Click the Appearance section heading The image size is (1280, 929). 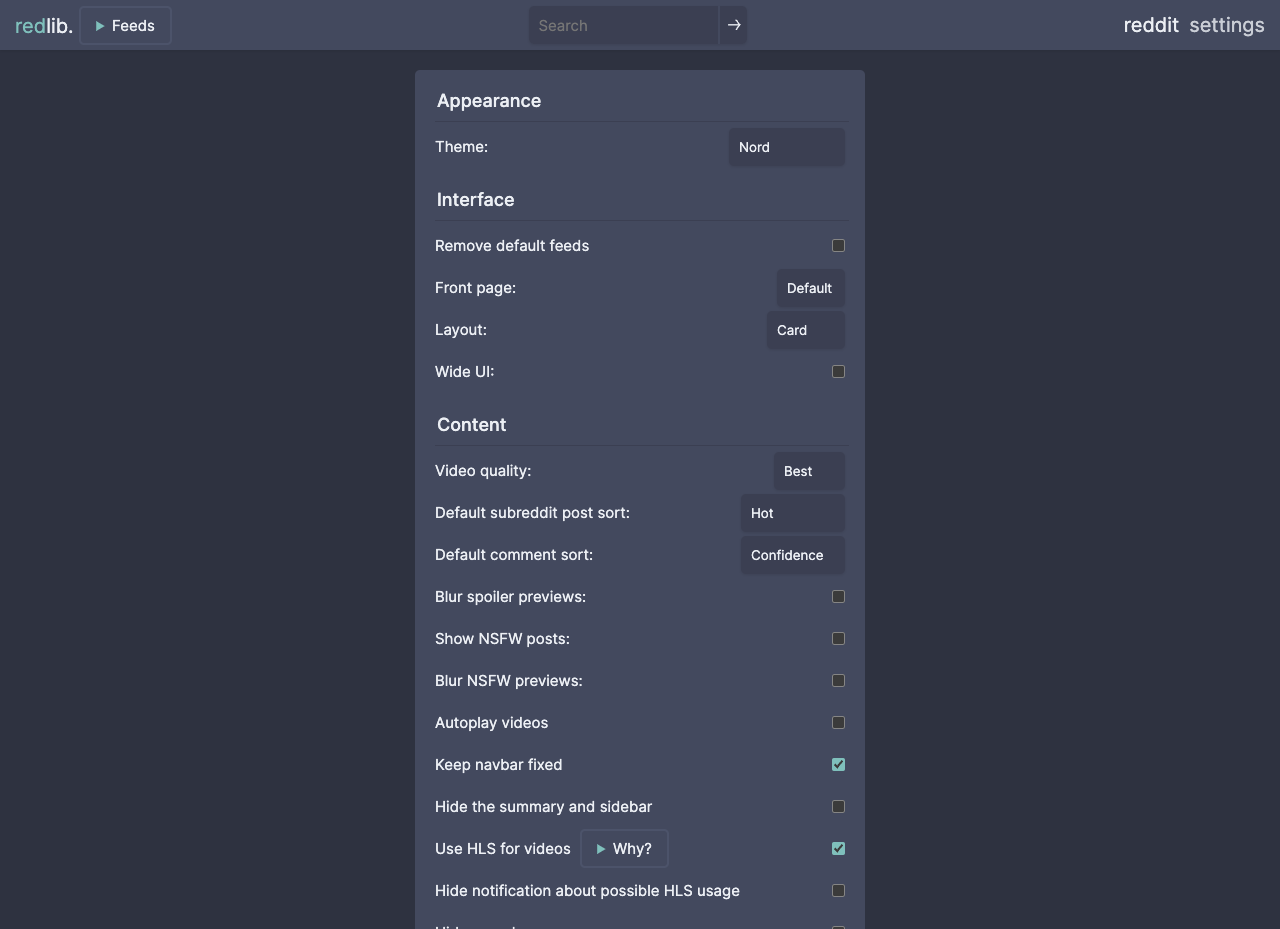point(489,101)
